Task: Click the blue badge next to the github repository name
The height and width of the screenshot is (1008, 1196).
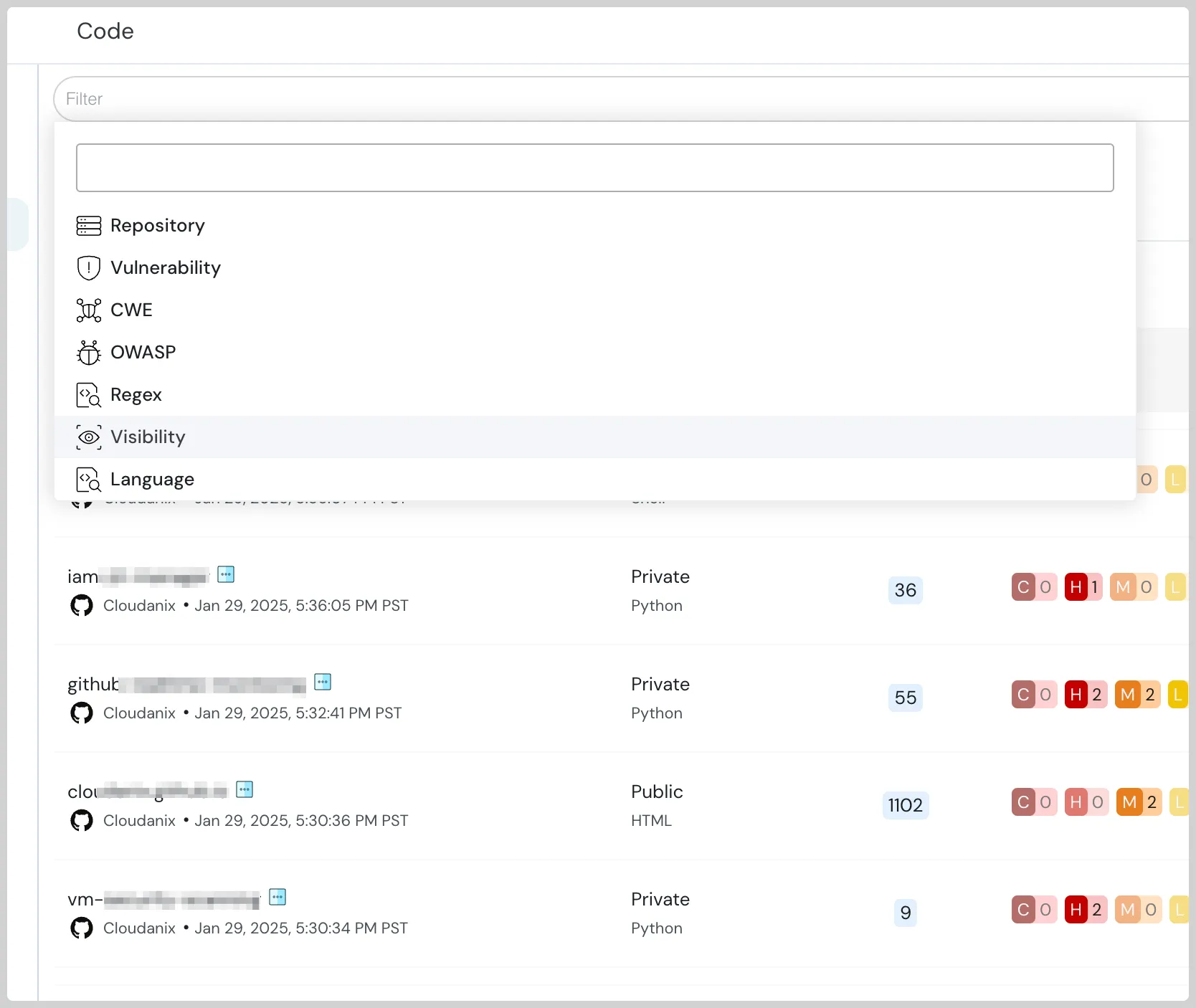Action: click(322, 682)
